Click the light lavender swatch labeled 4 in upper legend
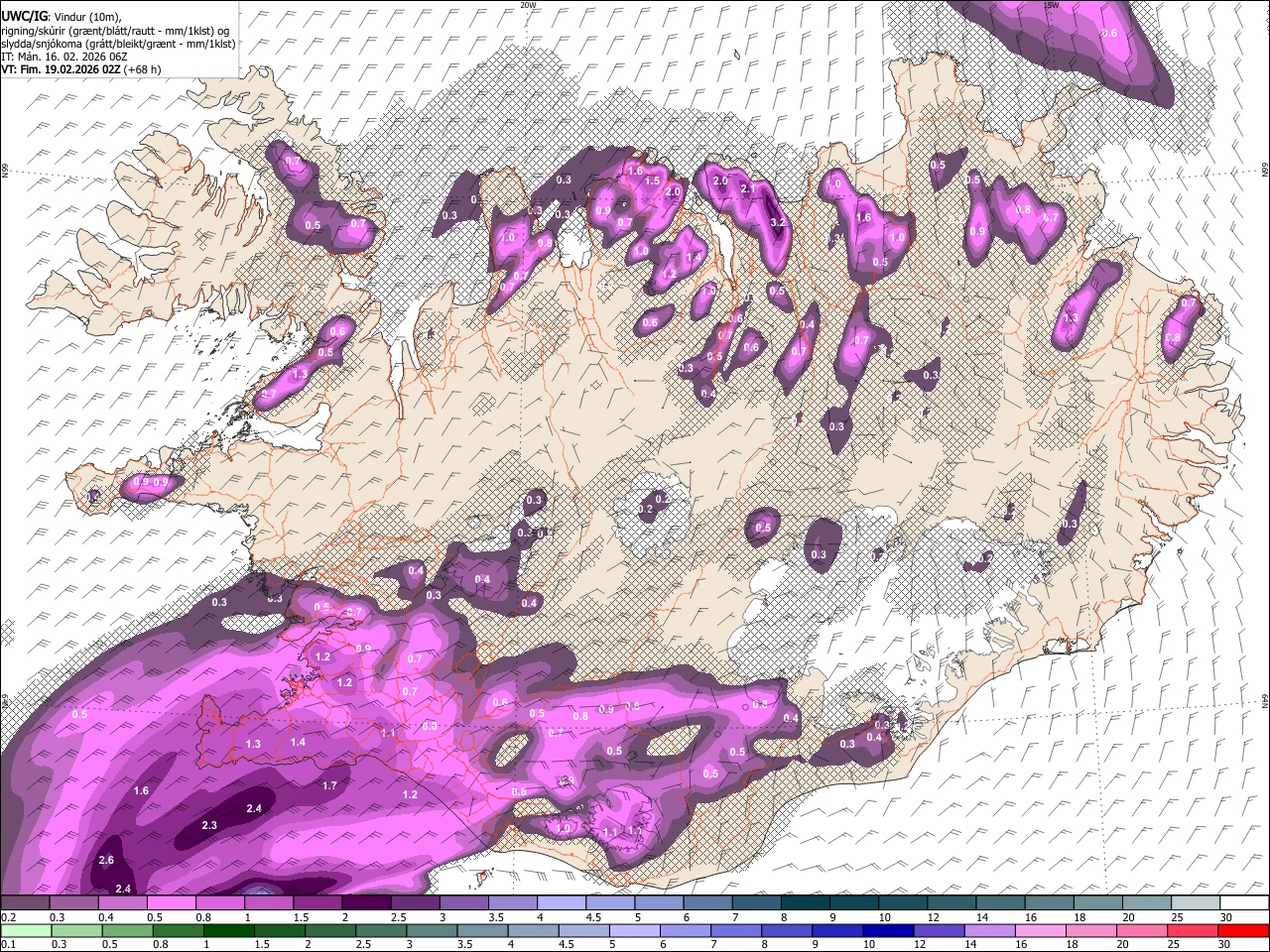The height and width of the screenshot is (952, 1270). [562, 903]
